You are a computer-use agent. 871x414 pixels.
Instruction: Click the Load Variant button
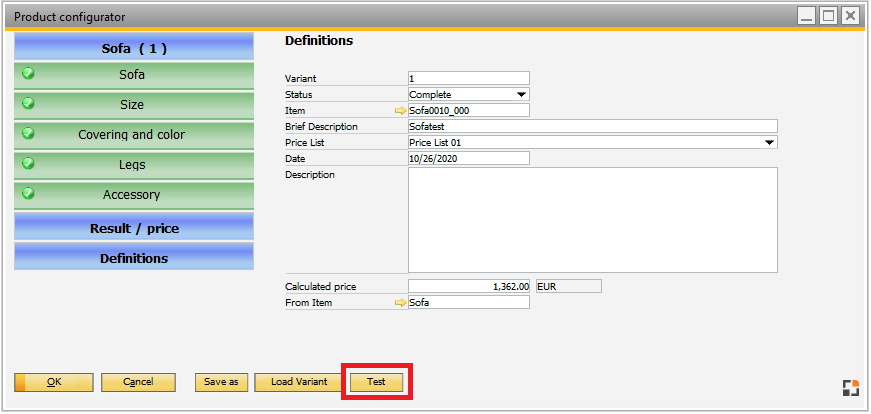pos(298,382)
